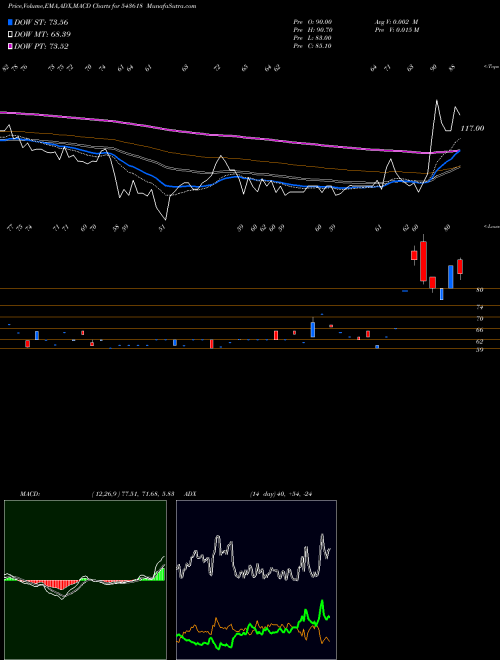
Task: Select the 'DOW ST: 73.56' label
Action: pyautogui.click(x=41, y=22)
